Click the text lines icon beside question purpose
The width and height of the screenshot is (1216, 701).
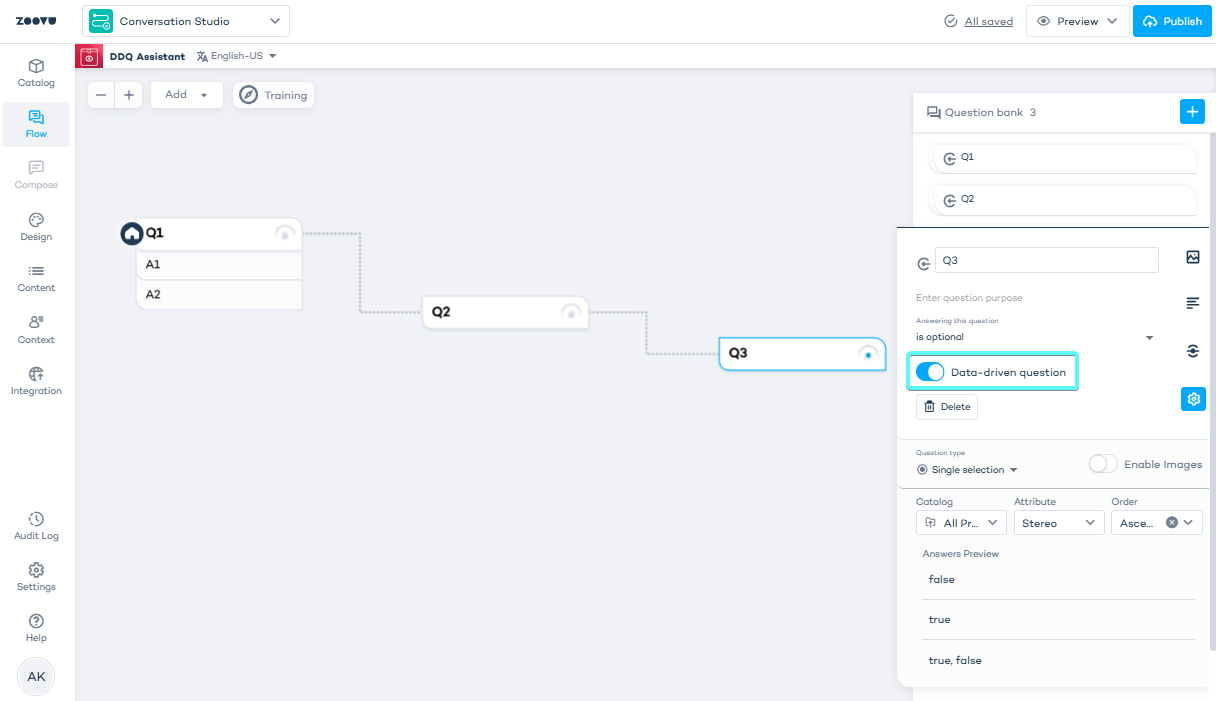tap(1192, 303)
